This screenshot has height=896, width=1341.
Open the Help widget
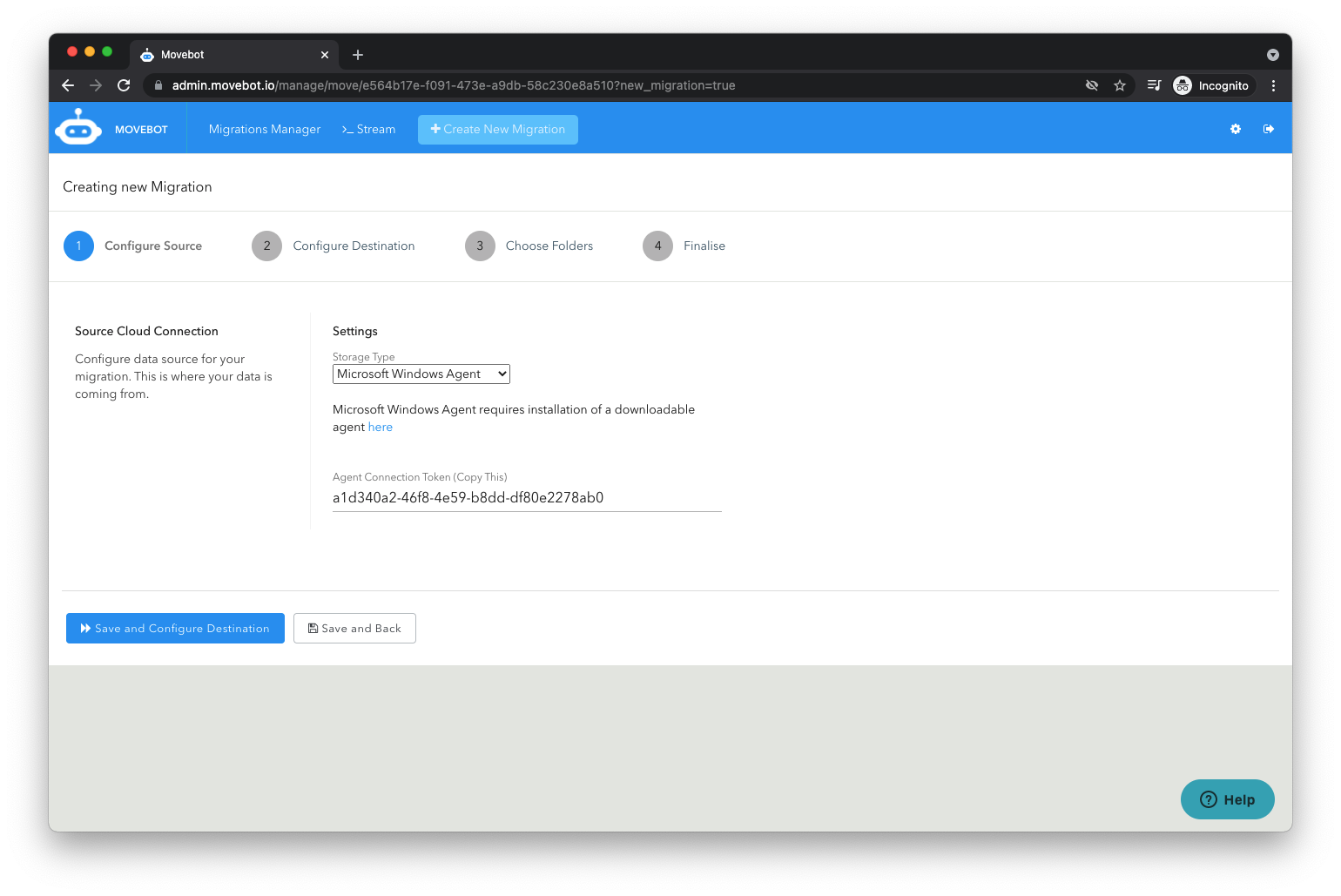click(1228, 799)
